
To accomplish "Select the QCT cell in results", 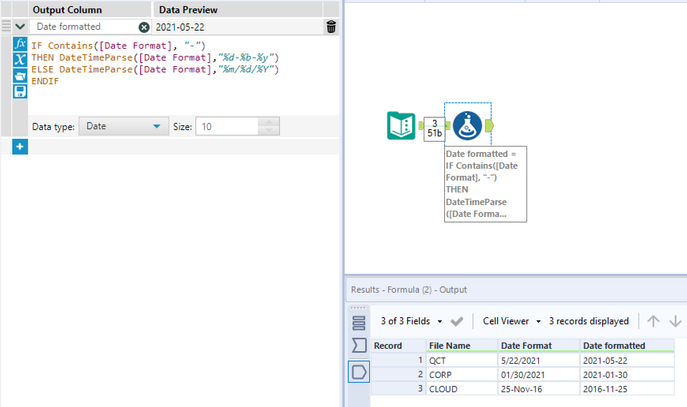I will coord(462,361).
